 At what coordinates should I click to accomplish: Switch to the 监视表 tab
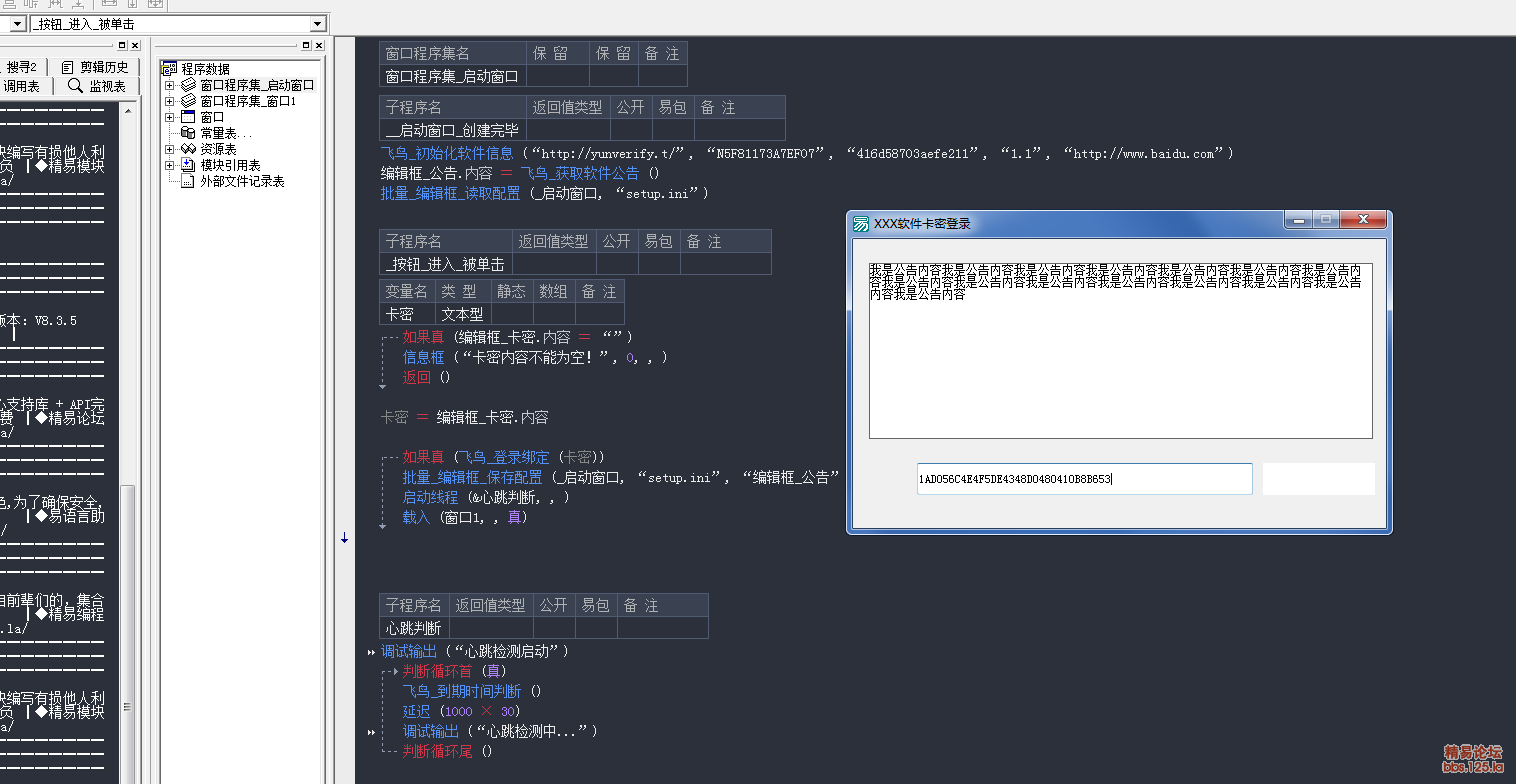(x=97, y=86)
